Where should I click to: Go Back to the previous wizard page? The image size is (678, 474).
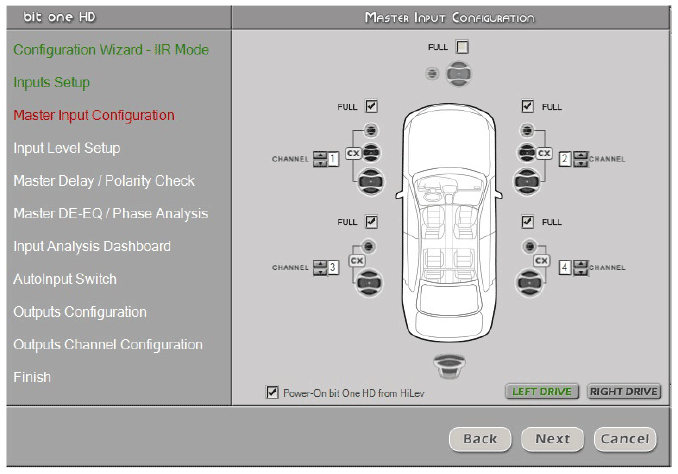pos(480,439)
